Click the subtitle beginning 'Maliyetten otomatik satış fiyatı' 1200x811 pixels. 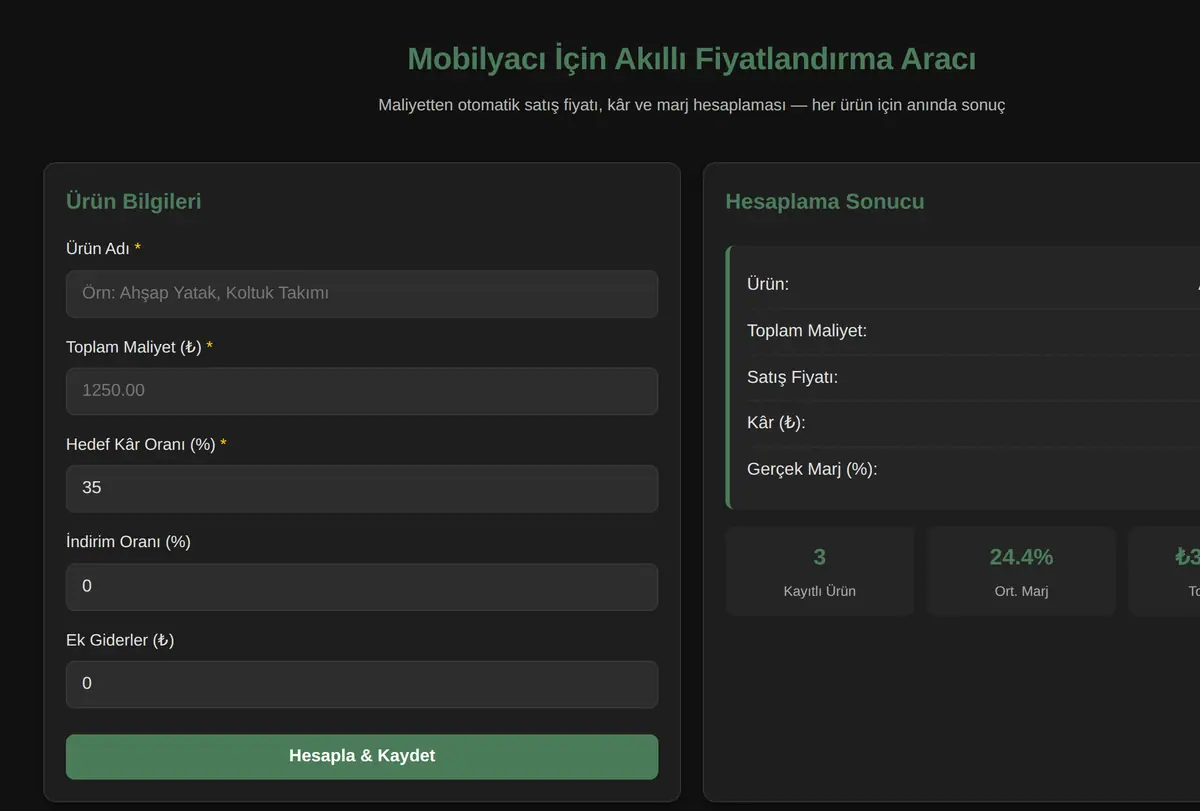coord(692,105)
